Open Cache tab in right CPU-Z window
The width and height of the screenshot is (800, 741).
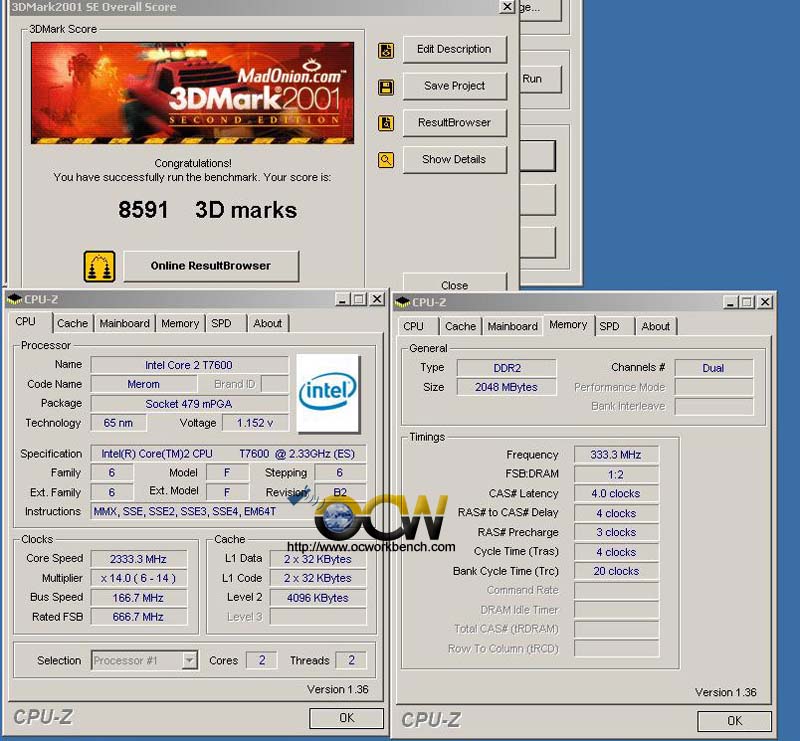coord(460,327)
